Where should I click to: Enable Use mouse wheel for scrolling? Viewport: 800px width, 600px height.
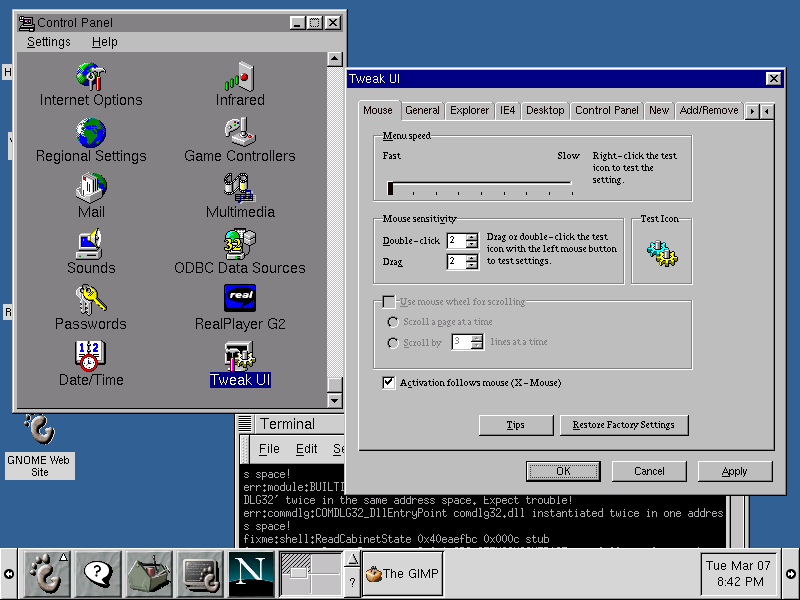click(389, 302)
